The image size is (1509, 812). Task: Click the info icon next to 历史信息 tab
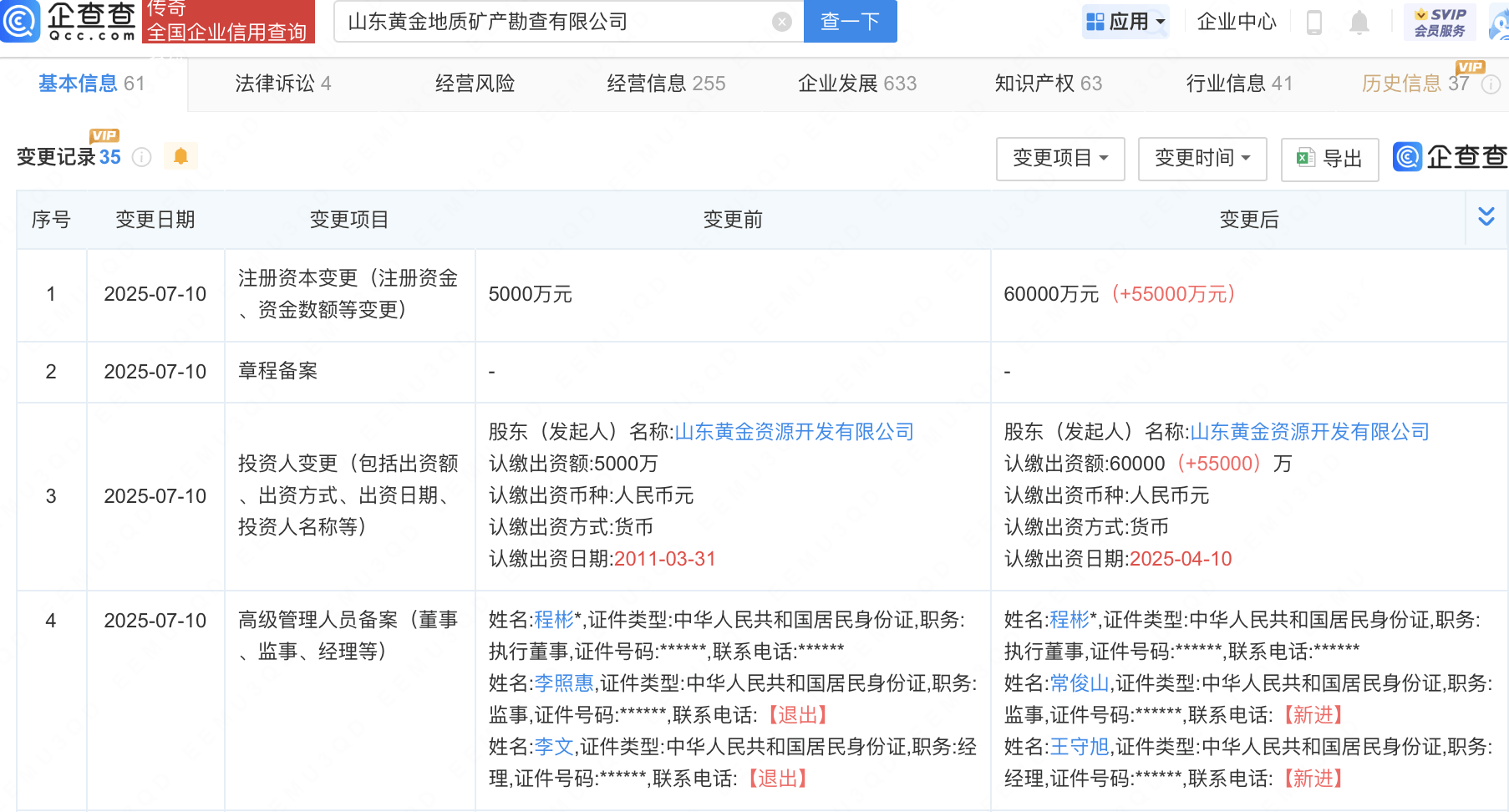(1491, 84)
